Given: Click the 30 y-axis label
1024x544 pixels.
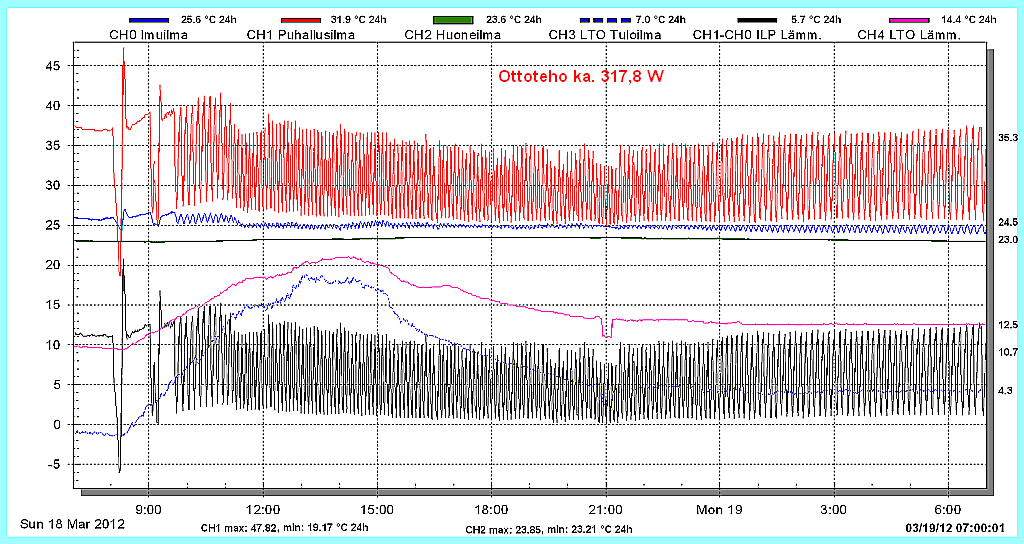Looking at the screenshot, I should click(54, 185).
